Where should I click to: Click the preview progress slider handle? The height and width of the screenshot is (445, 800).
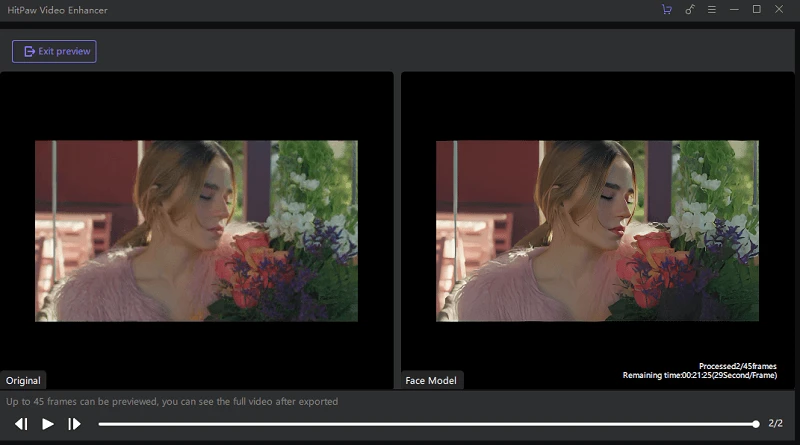tap(756, 424)
